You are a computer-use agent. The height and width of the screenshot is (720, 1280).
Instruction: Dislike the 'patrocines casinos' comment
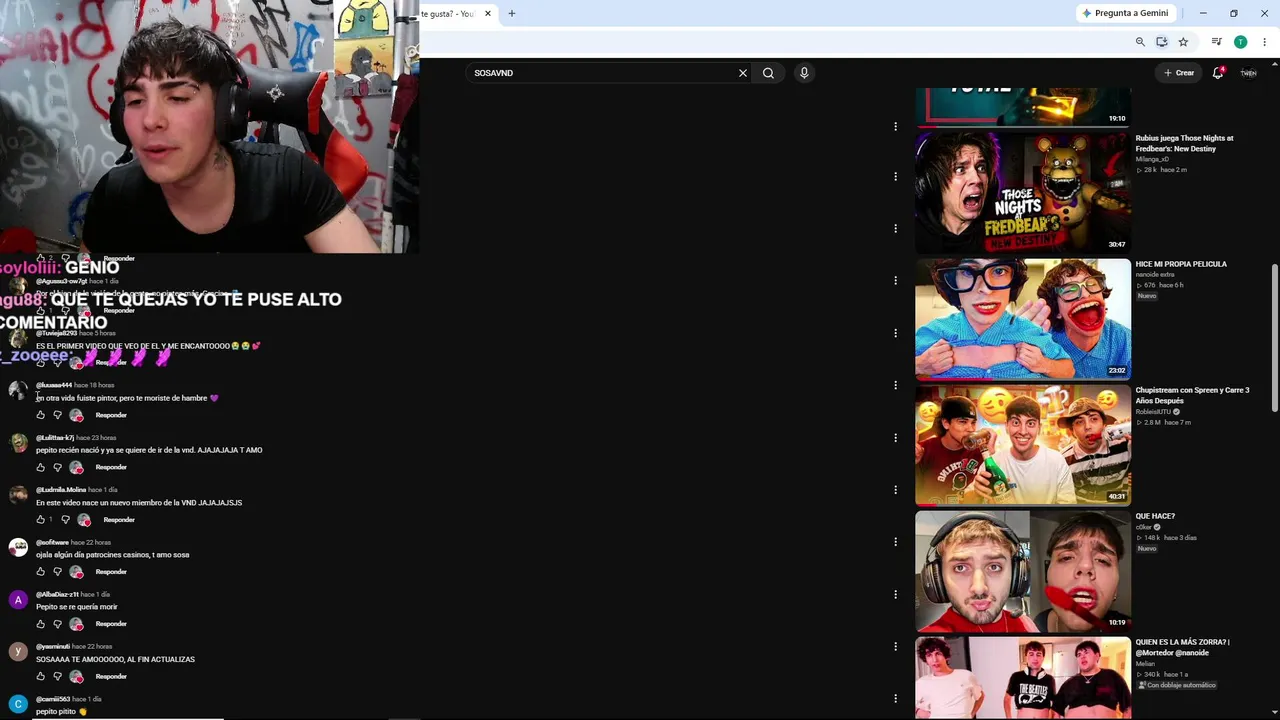pos(58,572)
